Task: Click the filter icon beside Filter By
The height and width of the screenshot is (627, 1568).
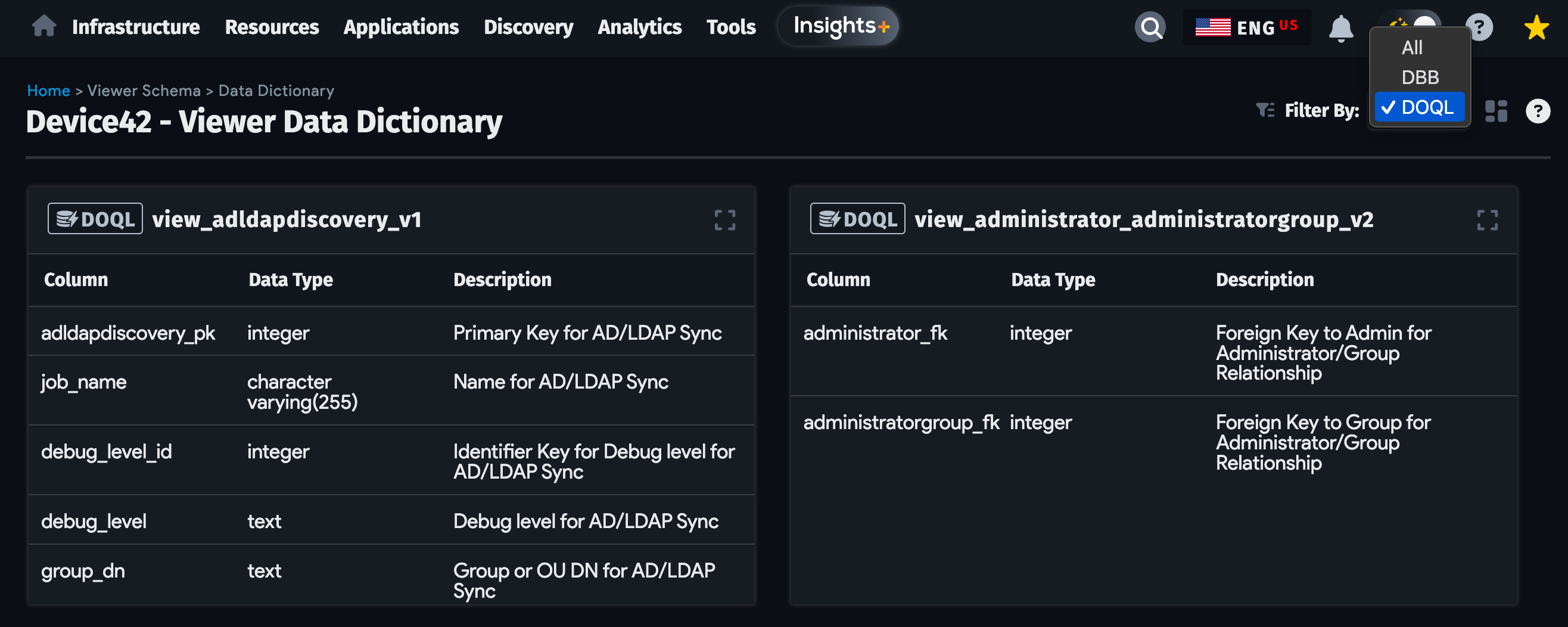Action: (1265, 110)
